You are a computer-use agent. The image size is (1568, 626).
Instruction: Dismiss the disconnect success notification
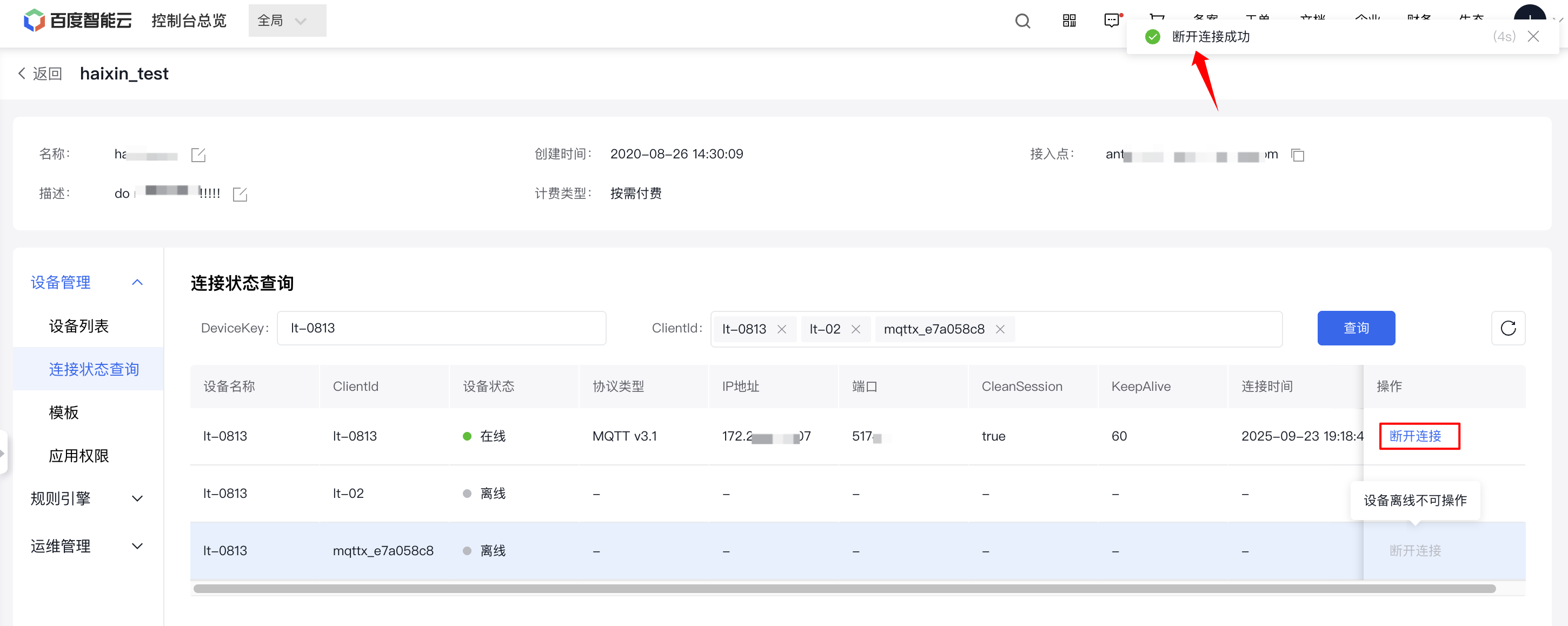(x=1533, y=37)
